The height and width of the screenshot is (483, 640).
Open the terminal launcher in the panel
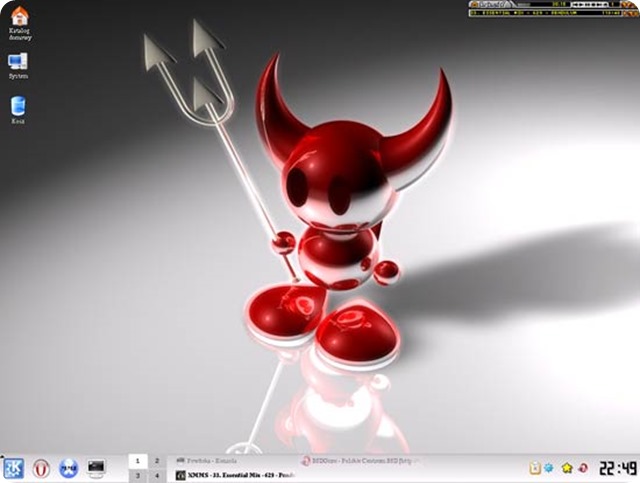point(96,468)
